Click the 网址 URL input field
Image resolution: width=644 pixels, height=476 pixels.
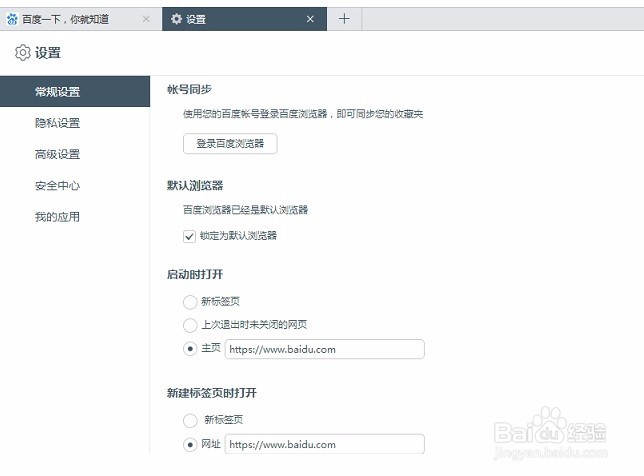coord(324,444)
